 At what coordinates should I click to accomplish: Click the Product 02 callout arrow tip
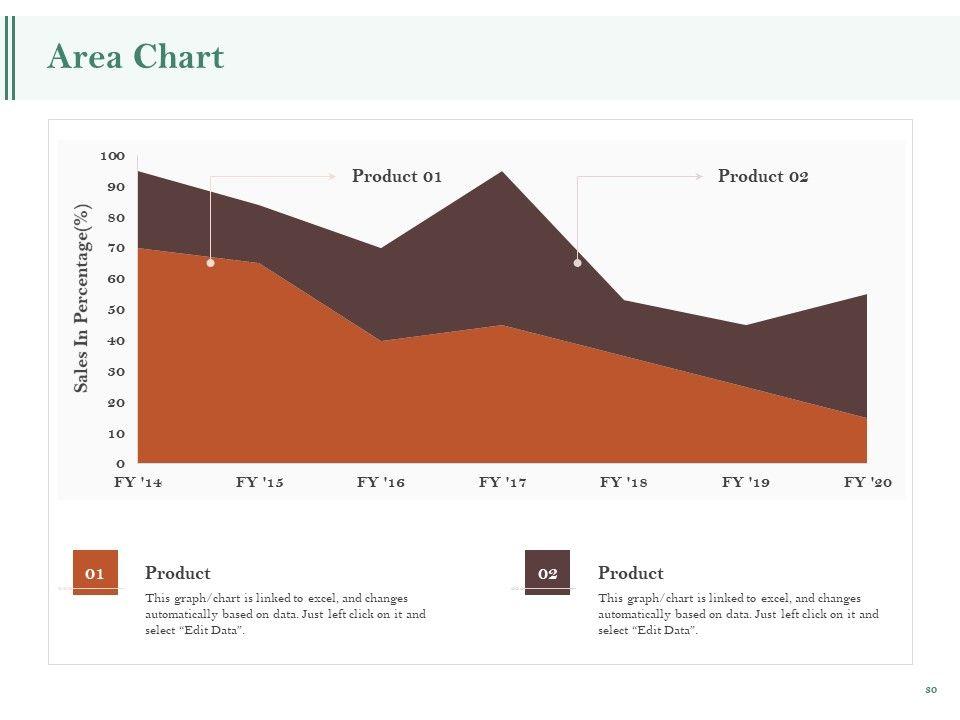click(700, 176)
